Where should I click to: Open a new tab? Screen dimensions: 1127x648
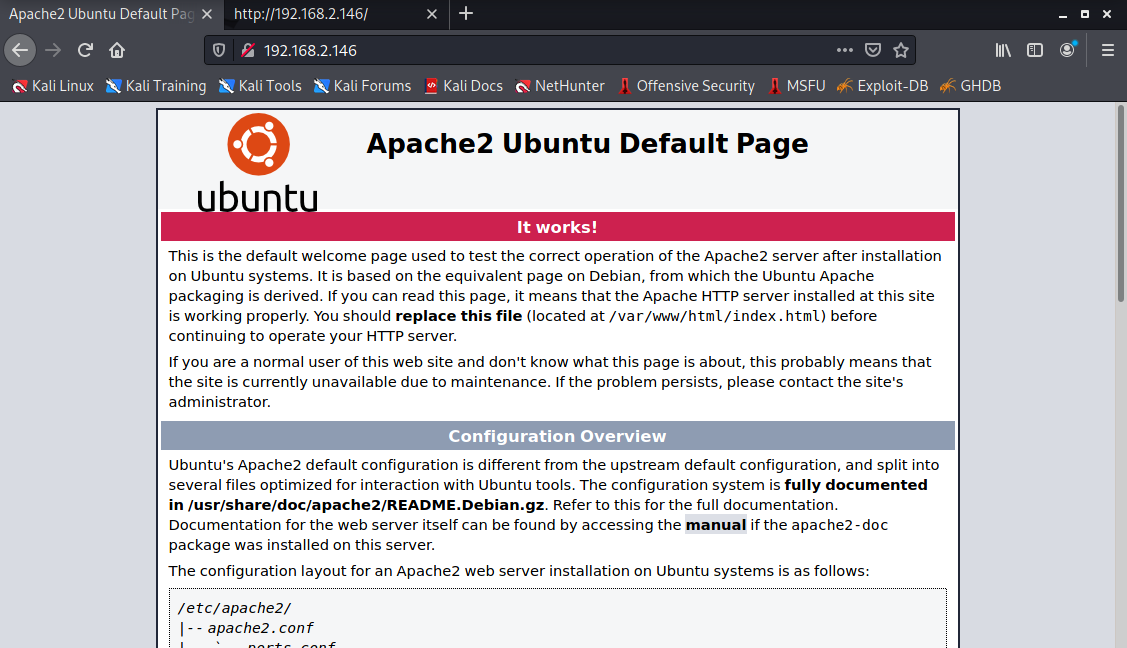click(466, 14)
